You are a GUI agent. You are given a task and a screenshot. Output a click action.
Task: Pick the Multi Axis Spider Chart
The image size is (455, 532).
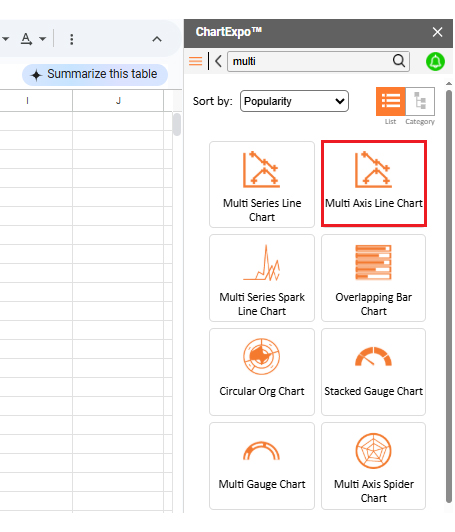pos(374,466)
